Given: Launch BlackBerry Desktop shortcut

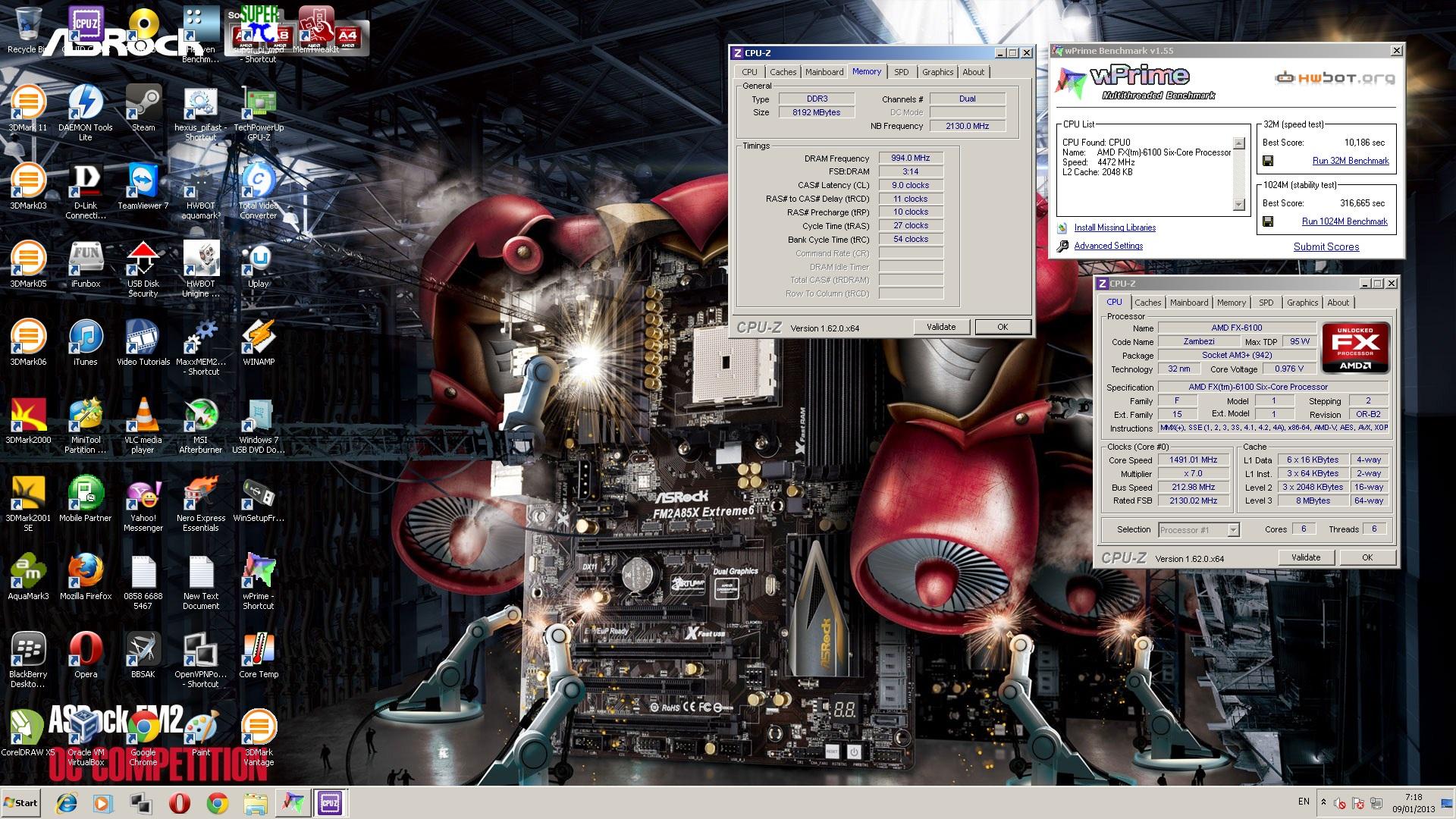Looking at the screenshot, I should [x=28, y=660].
